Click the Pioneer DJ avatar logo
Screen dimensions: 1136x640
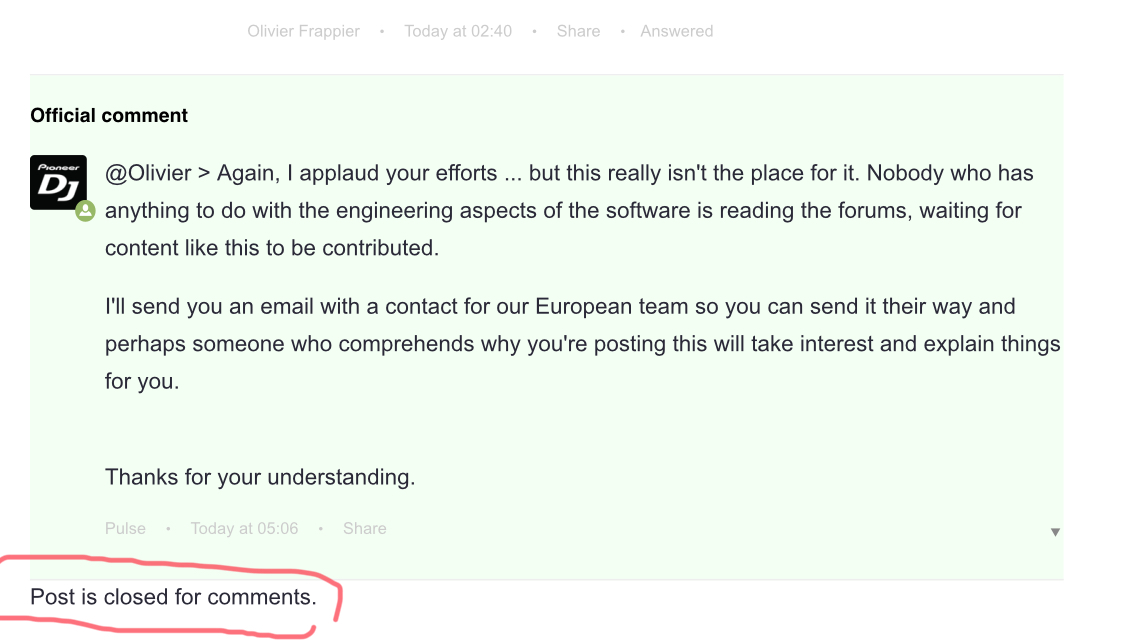(58, 183)
